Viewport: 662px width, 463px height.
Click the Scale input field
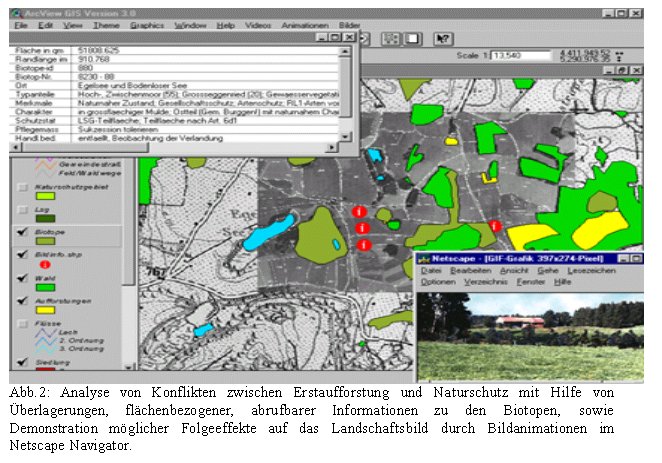tap(521, 55)
